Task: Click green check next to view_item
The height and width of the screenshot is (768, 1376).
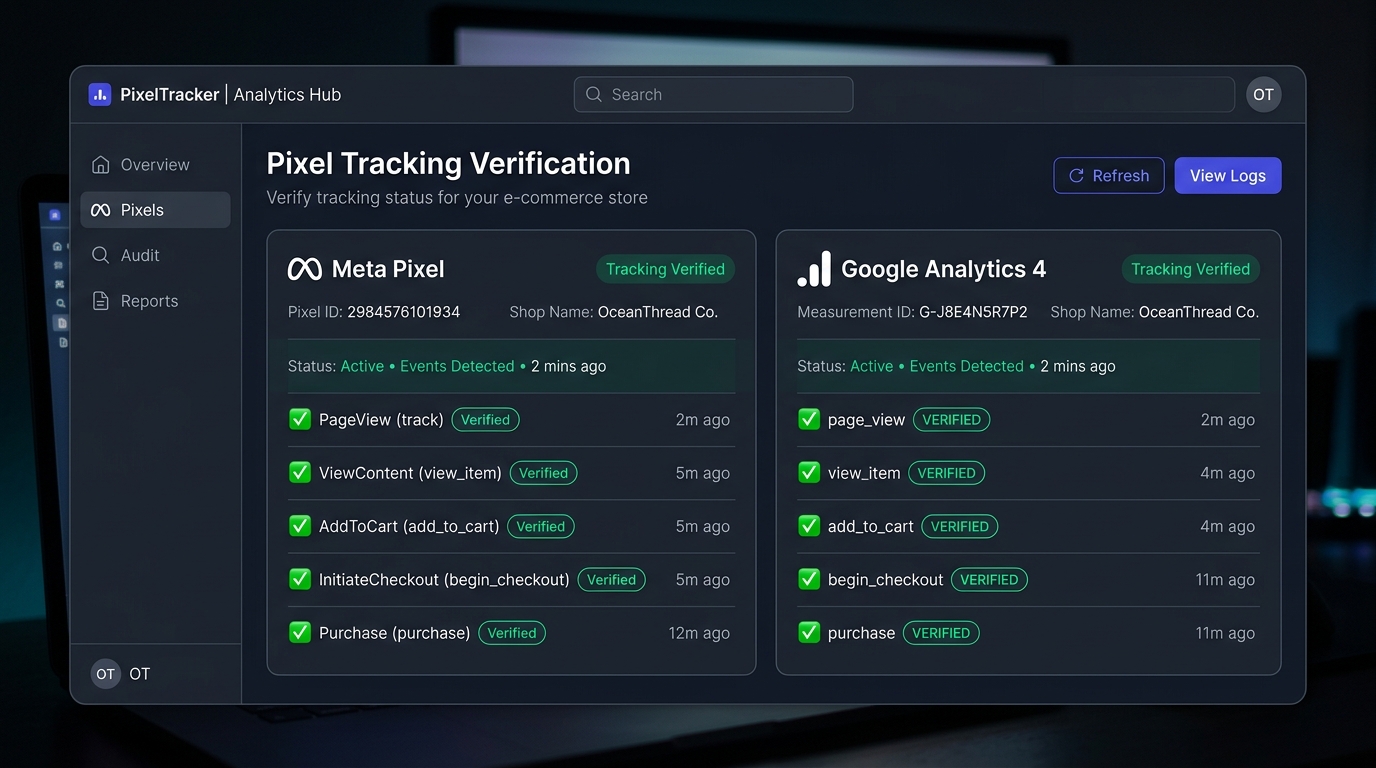Action: [809, 472]
